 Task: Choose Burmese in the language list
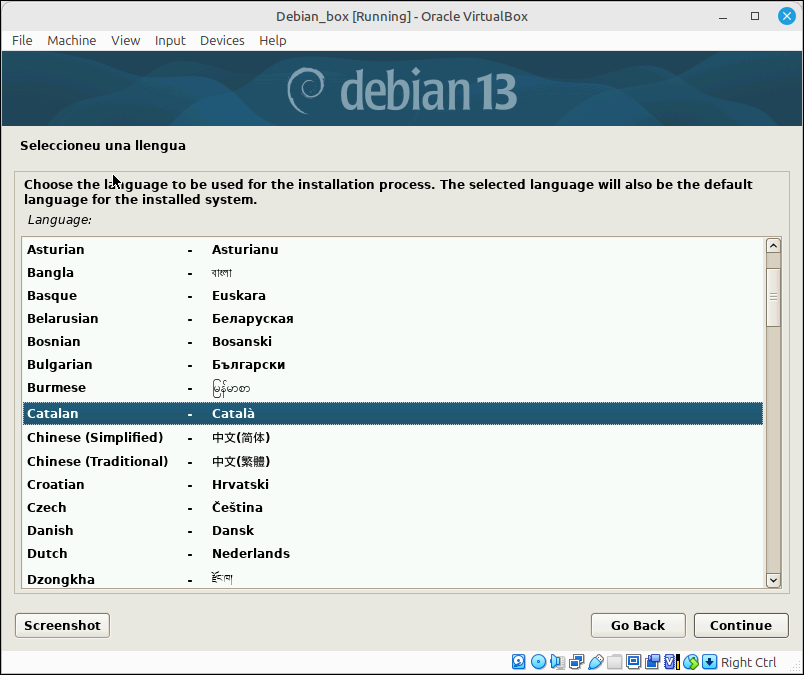click(393, 388)
